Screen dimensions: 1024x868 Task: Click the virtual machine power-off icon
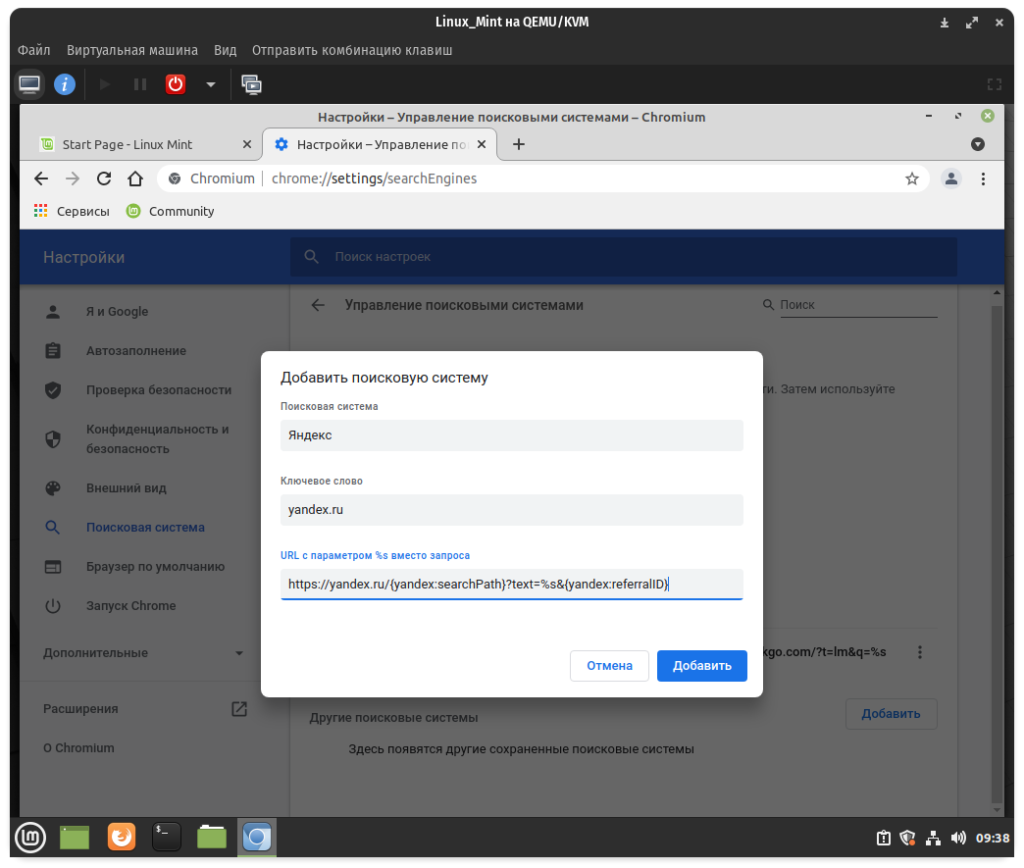(x=175, y=84)
